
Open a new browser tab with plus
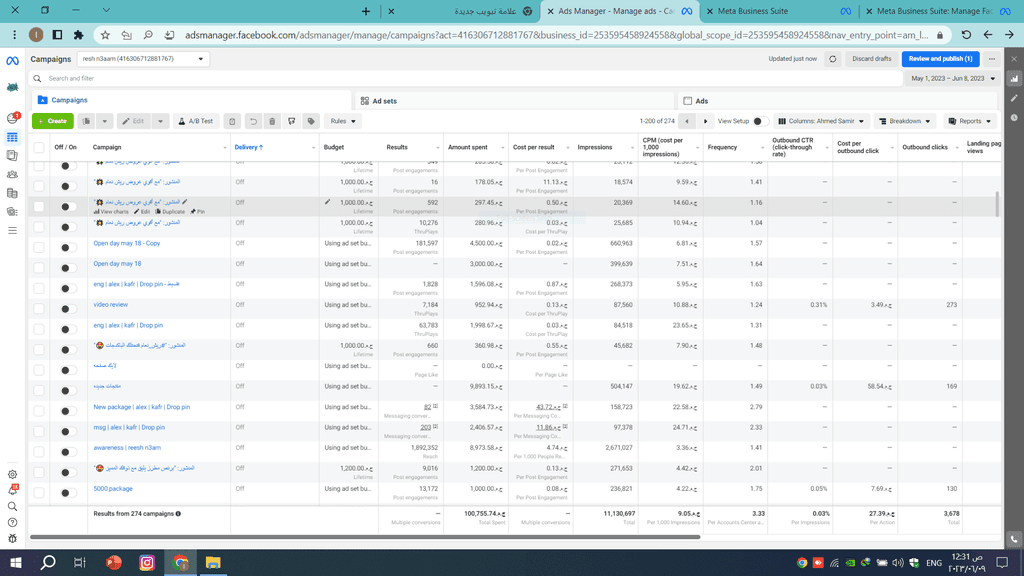pyautogui.click(x=366, y=11)
